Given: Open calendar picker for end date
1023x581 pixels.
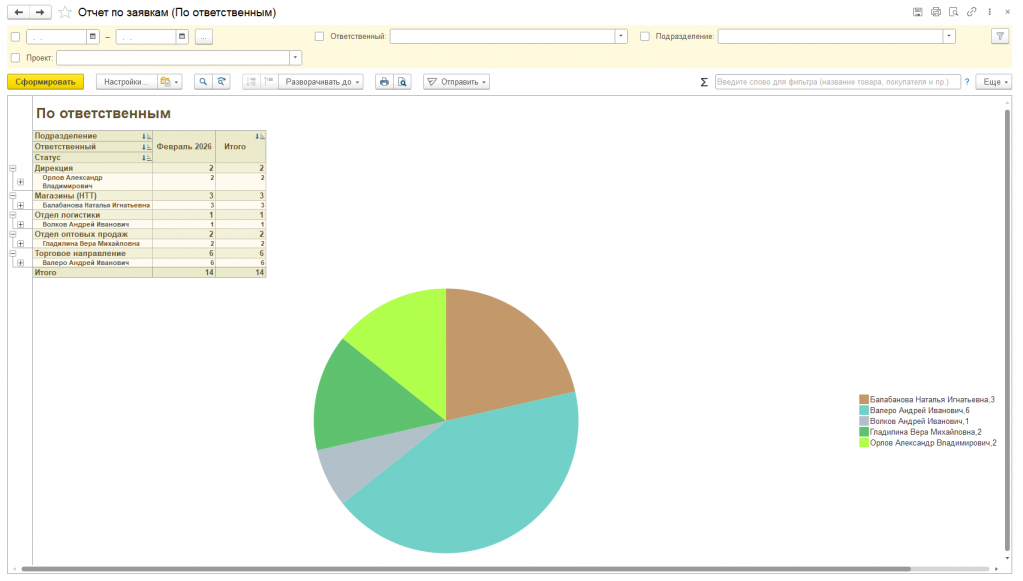Looking at the screenshot, I should [x=182, y=37].
